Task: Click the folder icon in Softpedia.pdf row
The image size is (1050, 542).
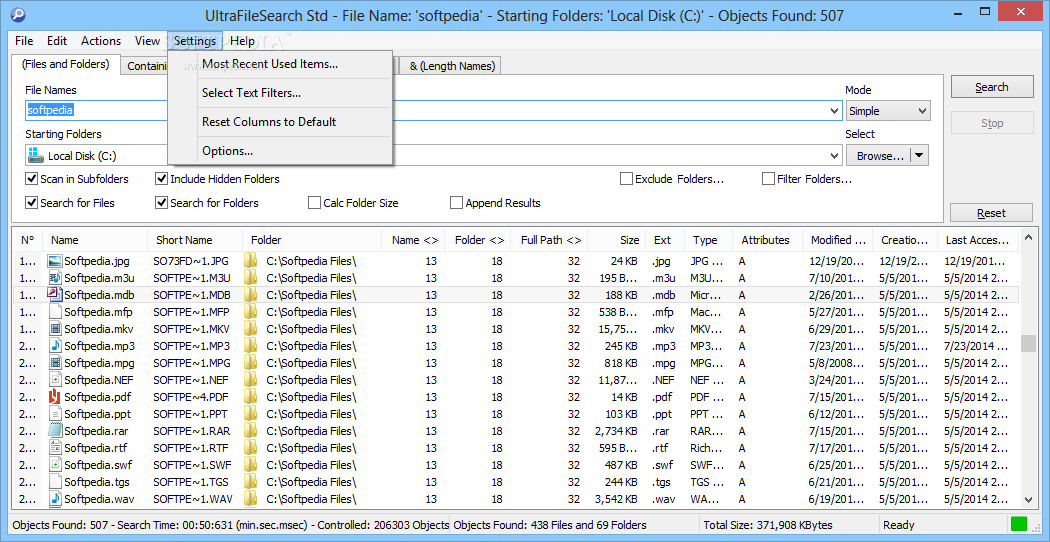Action: 250,397
